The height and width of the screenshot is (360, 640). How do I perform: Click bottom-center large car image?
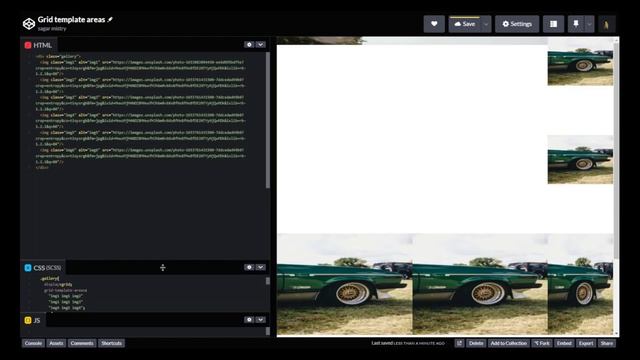(480, 284)
